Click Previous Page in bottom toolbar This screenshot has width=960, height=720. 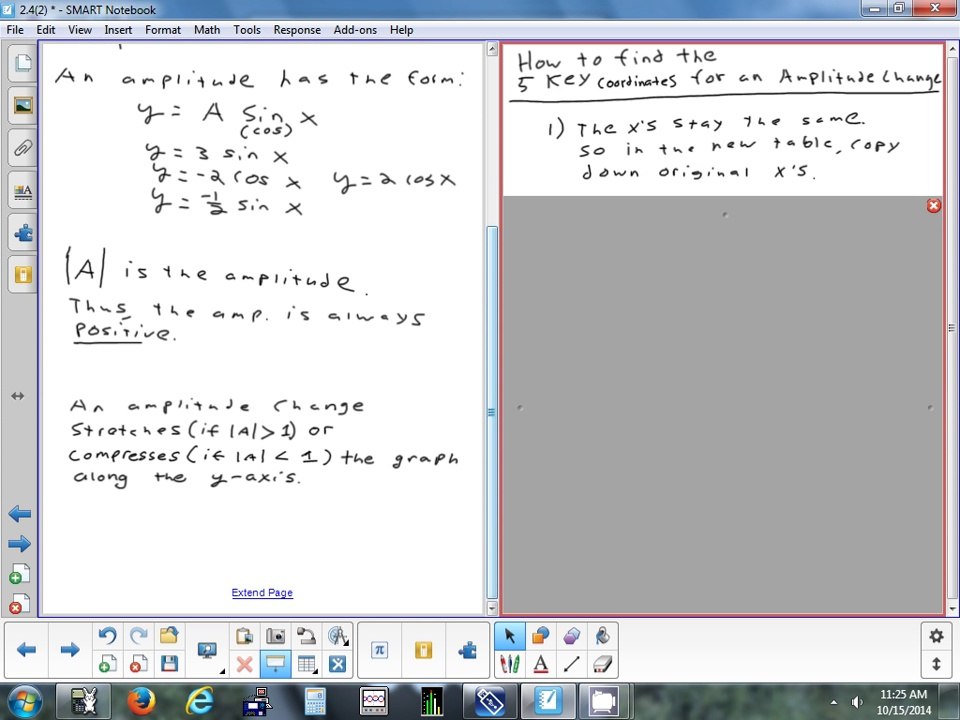[x=26, y=650]
